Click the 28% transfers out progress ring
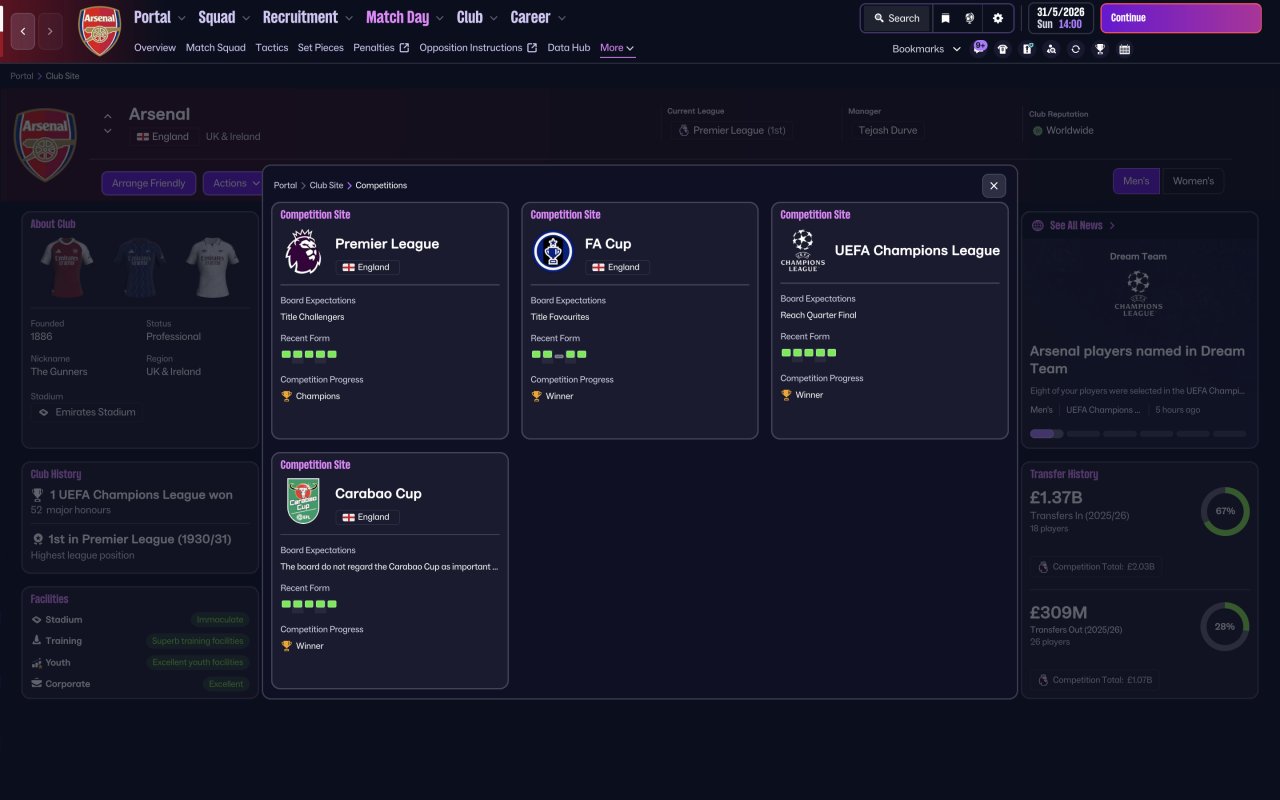This screenshot has height=800, width=1280. [1225, 626]
